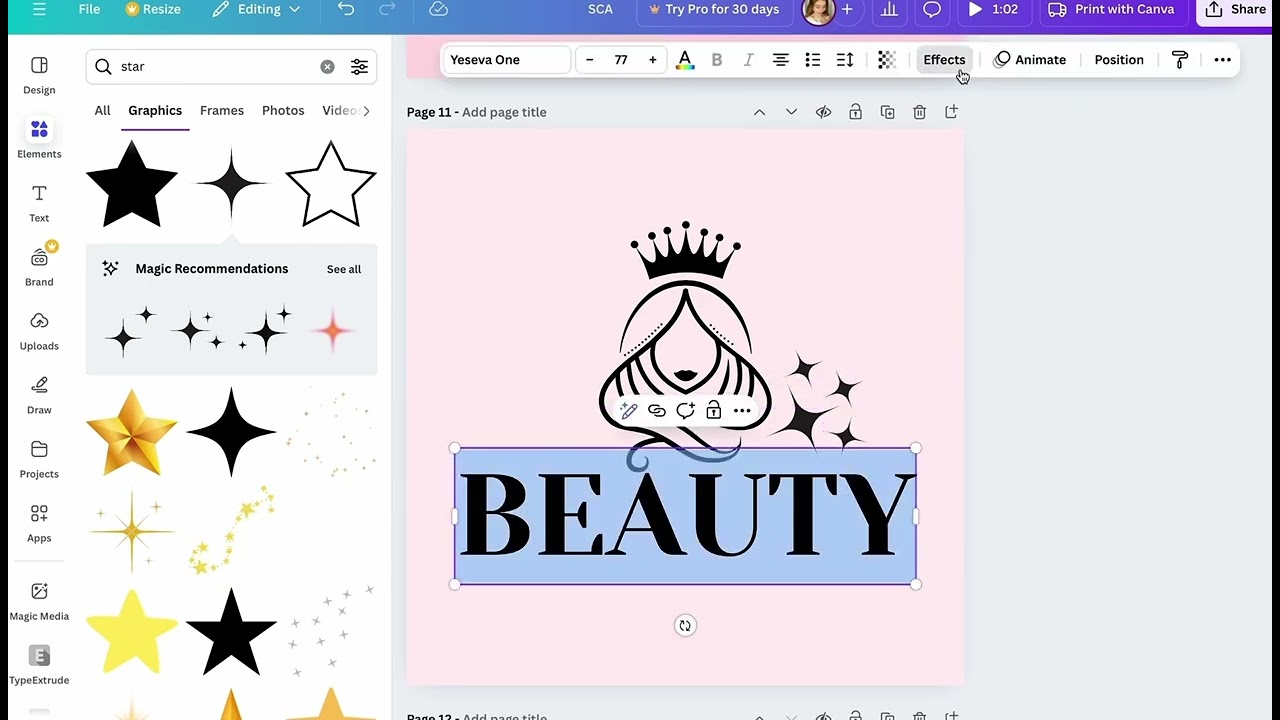Toggle bold formatting

point(717,60)
